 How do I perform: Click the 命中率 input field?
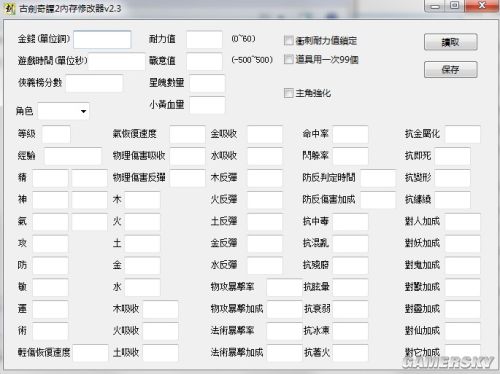pyautogui.click(x=351, y=135)
